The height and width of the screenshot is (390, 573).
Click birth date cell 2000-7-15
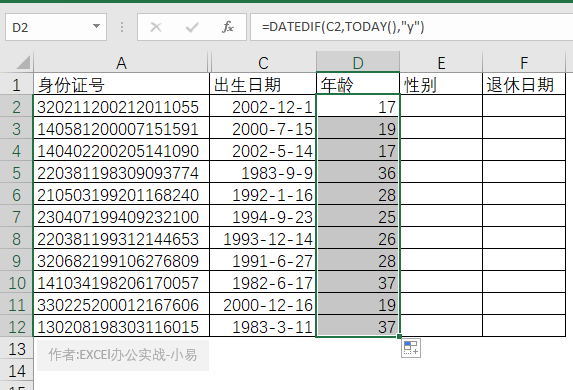point(263,128)
